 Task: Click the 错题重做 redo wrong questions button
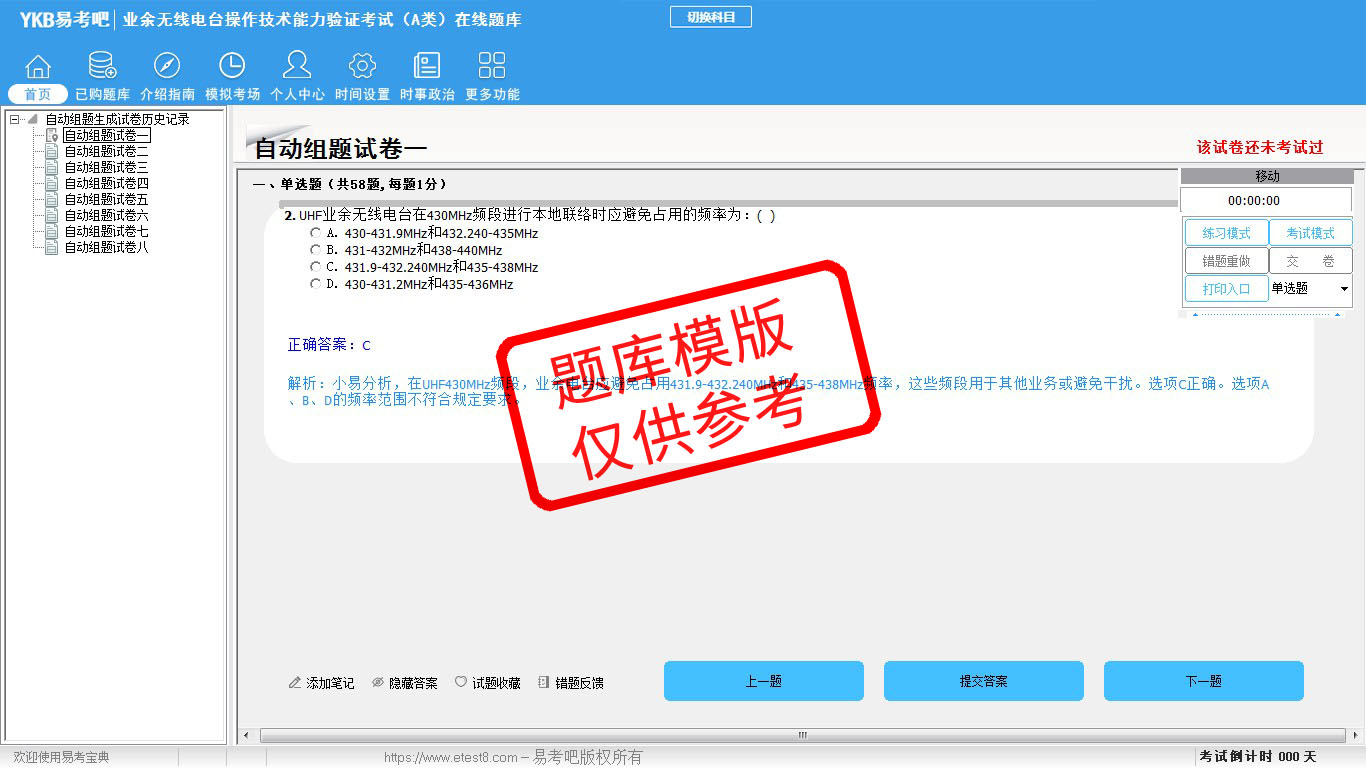click(x=1226, y=261)
